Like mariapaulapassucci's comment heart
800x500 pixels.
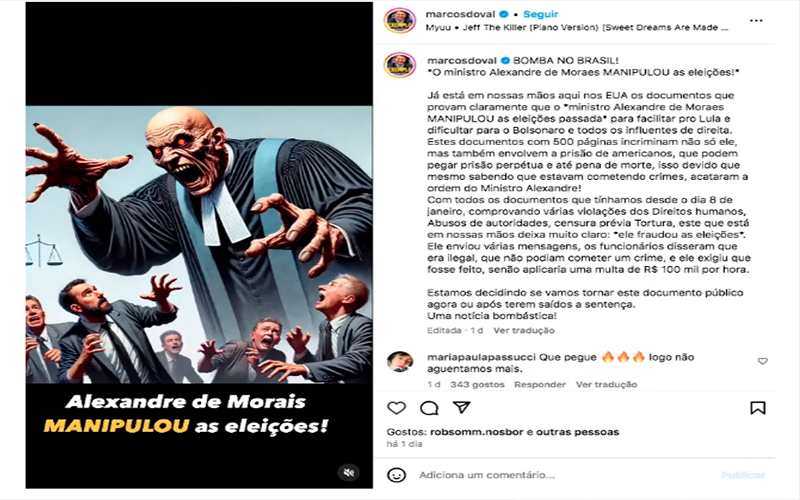point(762,361)
